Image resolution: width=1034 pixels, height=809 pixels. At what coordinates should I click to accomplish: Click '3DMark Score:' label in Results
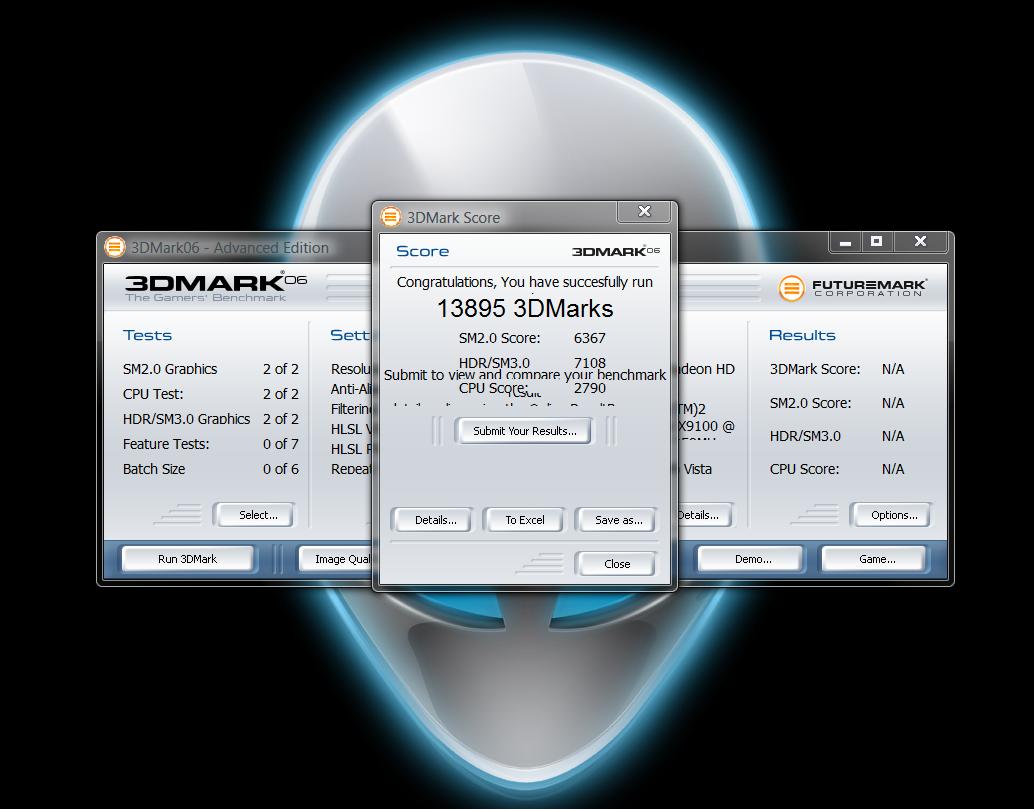[815, 369]
